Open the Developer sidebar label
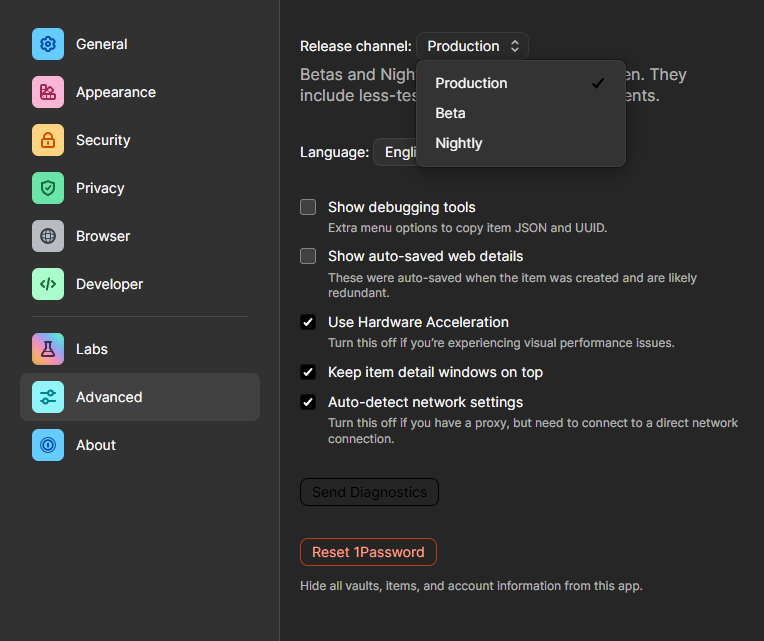The image size is (764, 641). pyautogui.click(x=109, y=284)
